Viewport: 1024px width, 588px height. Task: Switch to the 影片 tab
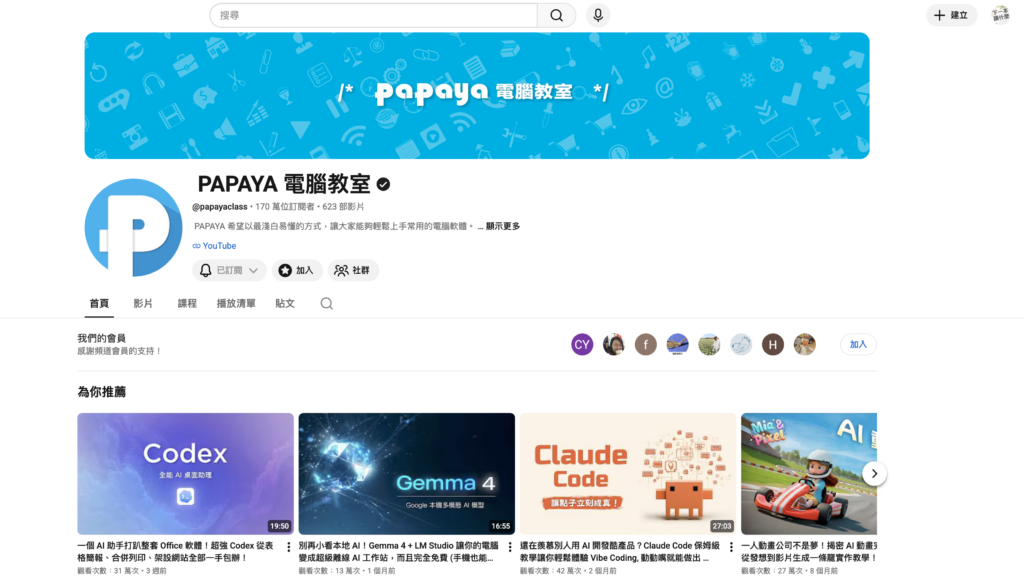pos(143,303)
